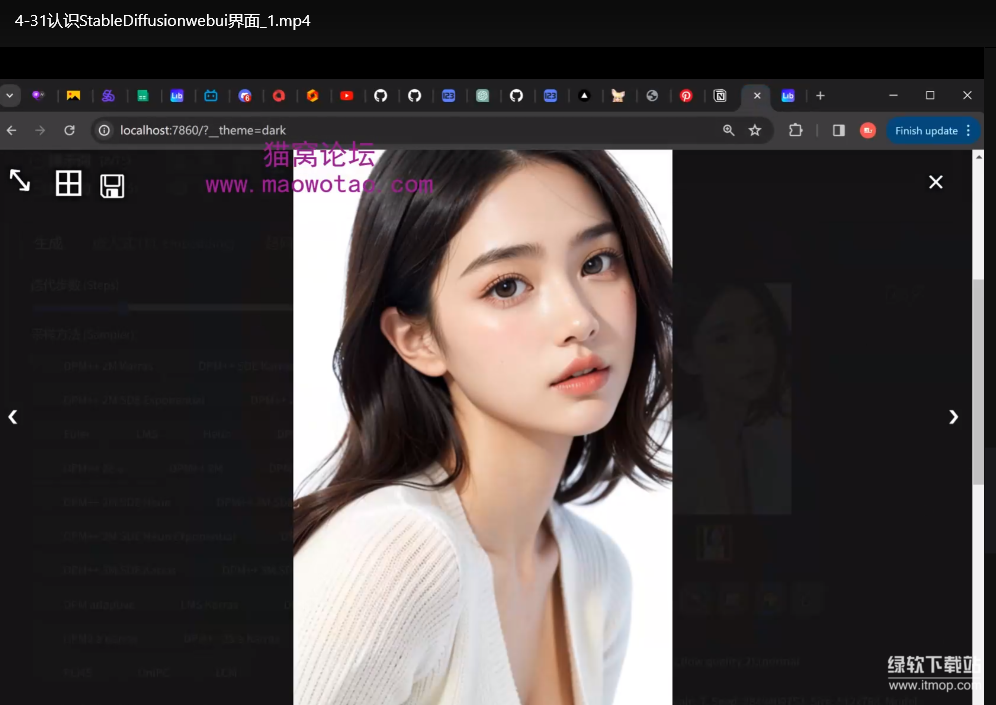This screenshot has width=996, height=705.
Task: Toggle the browser side panel
Action: point(838,130)
